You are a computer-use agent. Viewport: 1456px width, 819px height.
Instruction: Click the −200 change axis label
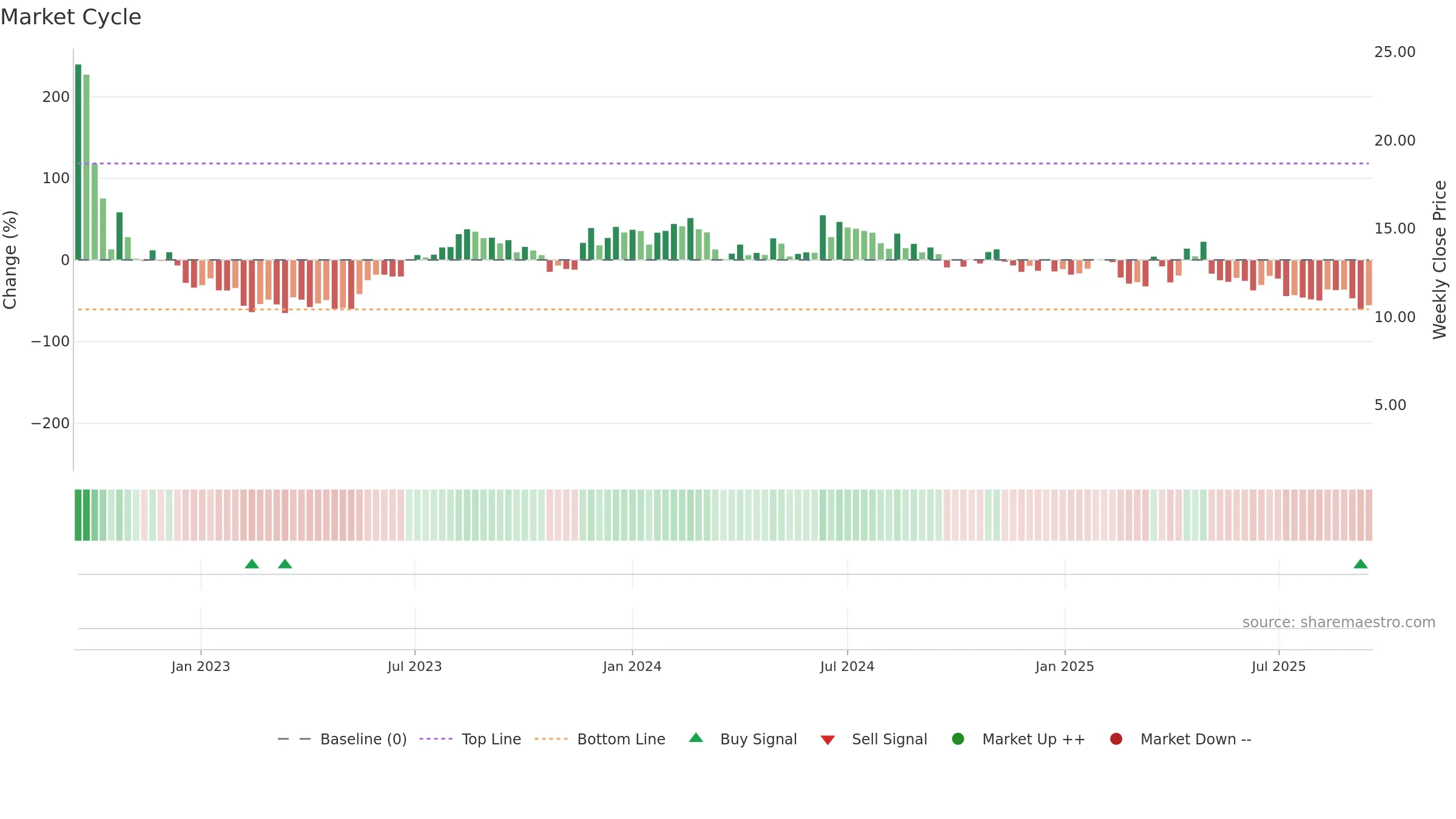tap(50, 423)
